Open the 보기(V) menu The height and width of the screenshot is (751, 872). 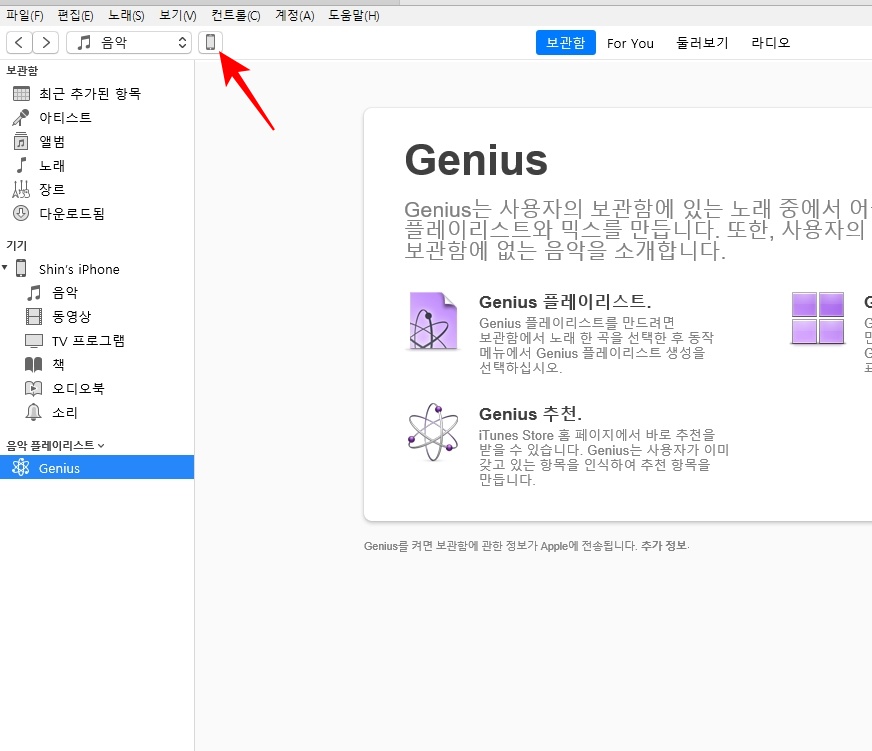(x=177, y=15)
